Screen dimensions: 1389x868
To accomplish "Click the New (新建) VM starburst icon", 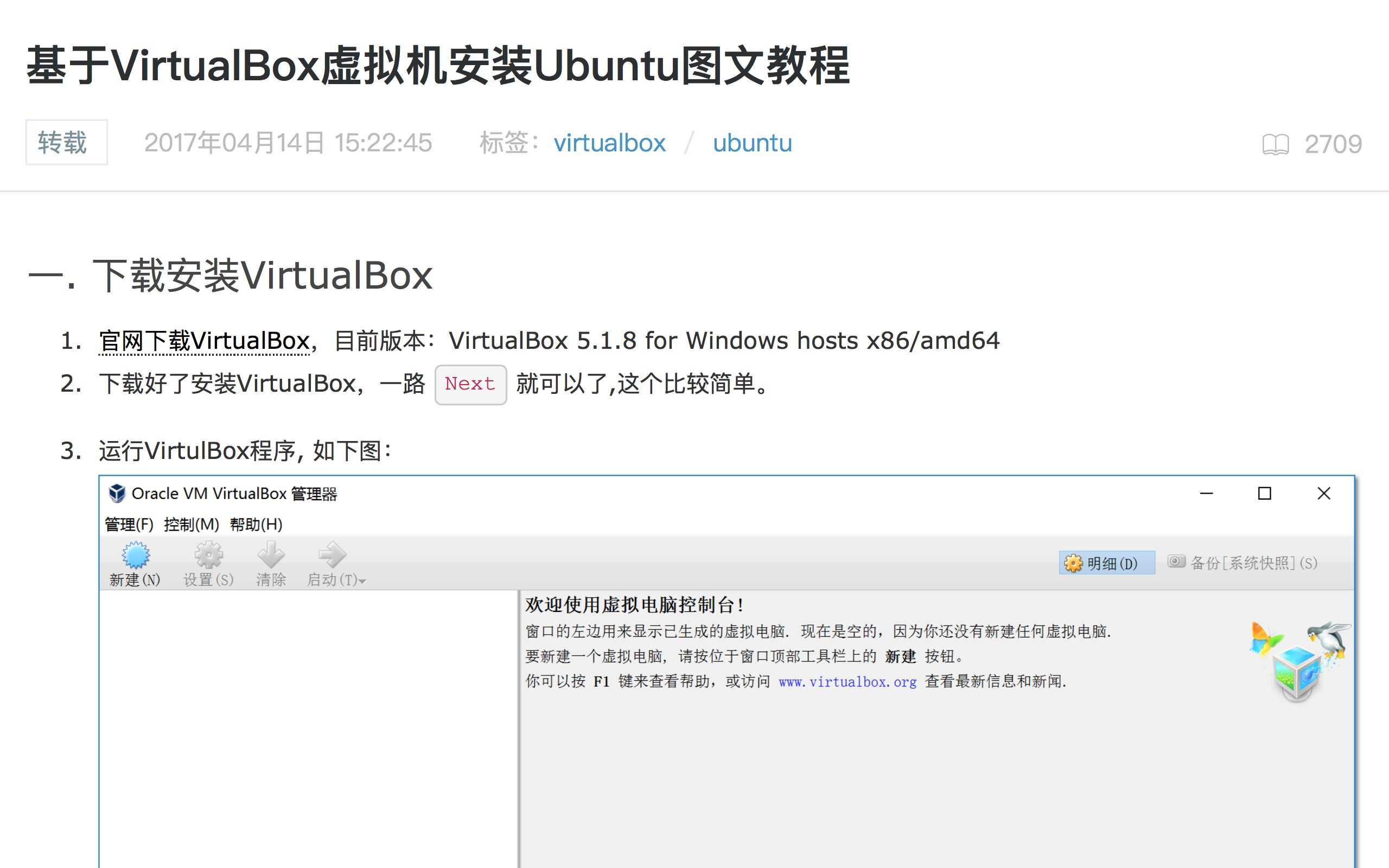I will coord(136,554).
